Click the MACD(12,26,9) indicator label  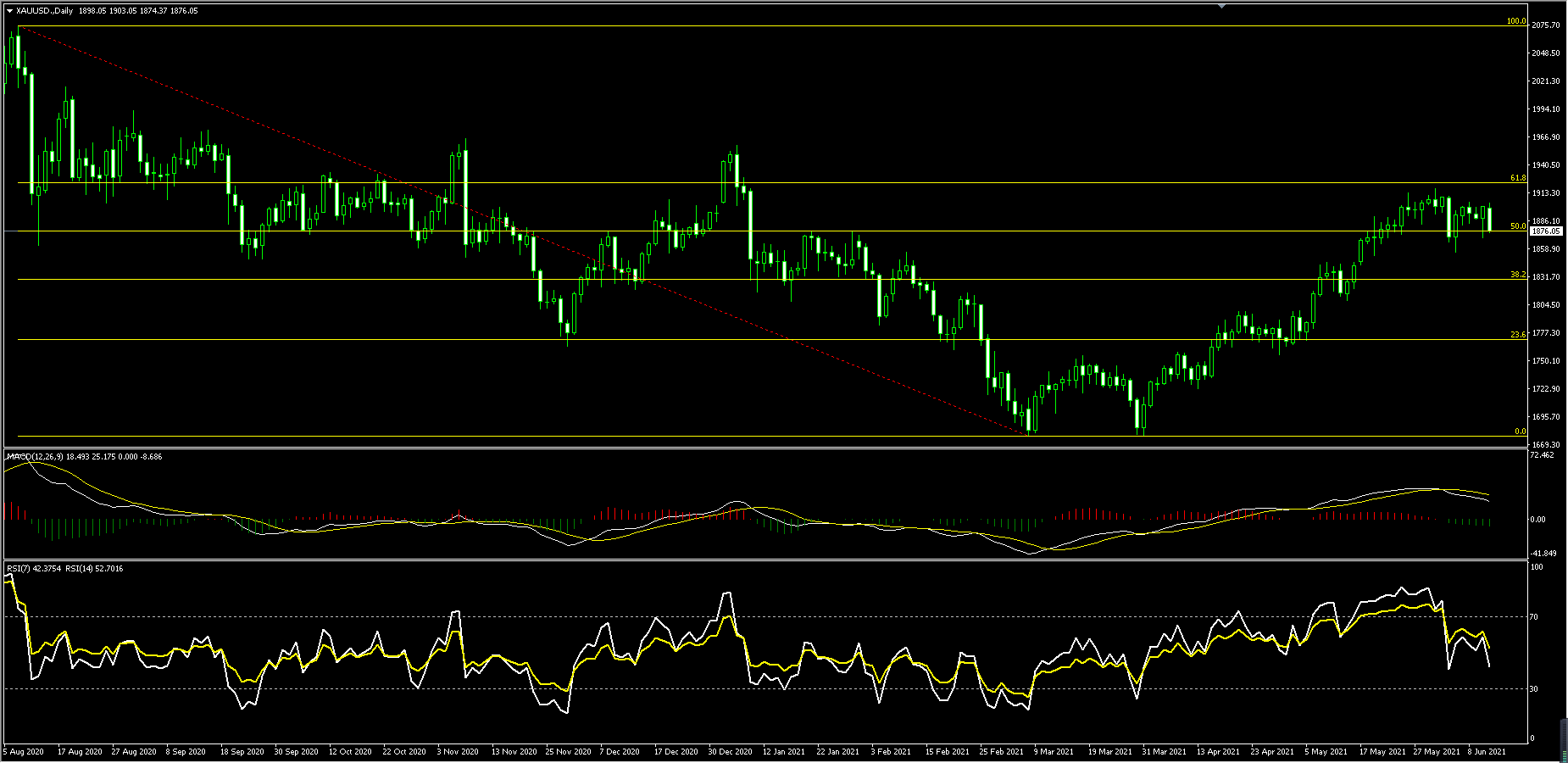pos(37,457)
